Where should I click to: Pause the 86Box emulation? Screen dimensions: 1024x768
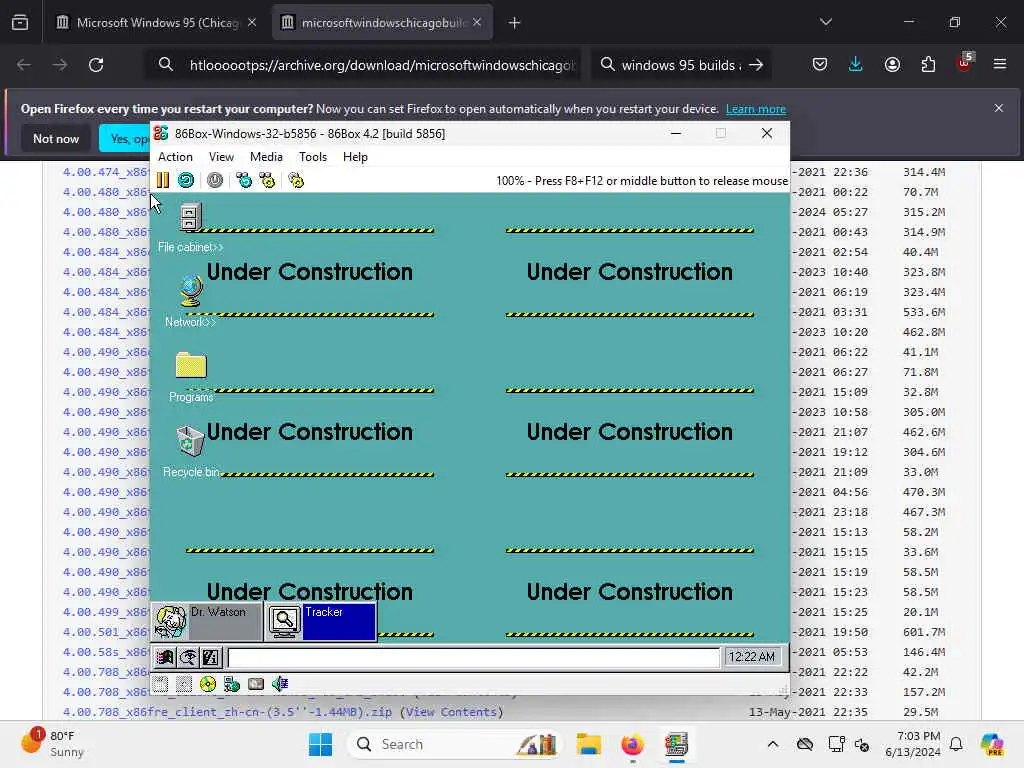click(x=163, y=180)
